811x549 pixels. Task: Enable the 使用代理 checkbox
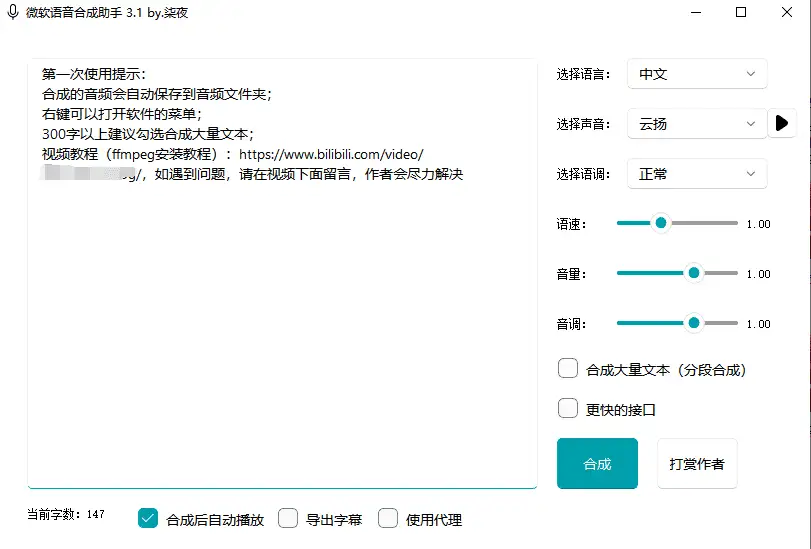[x=388, y=518]
